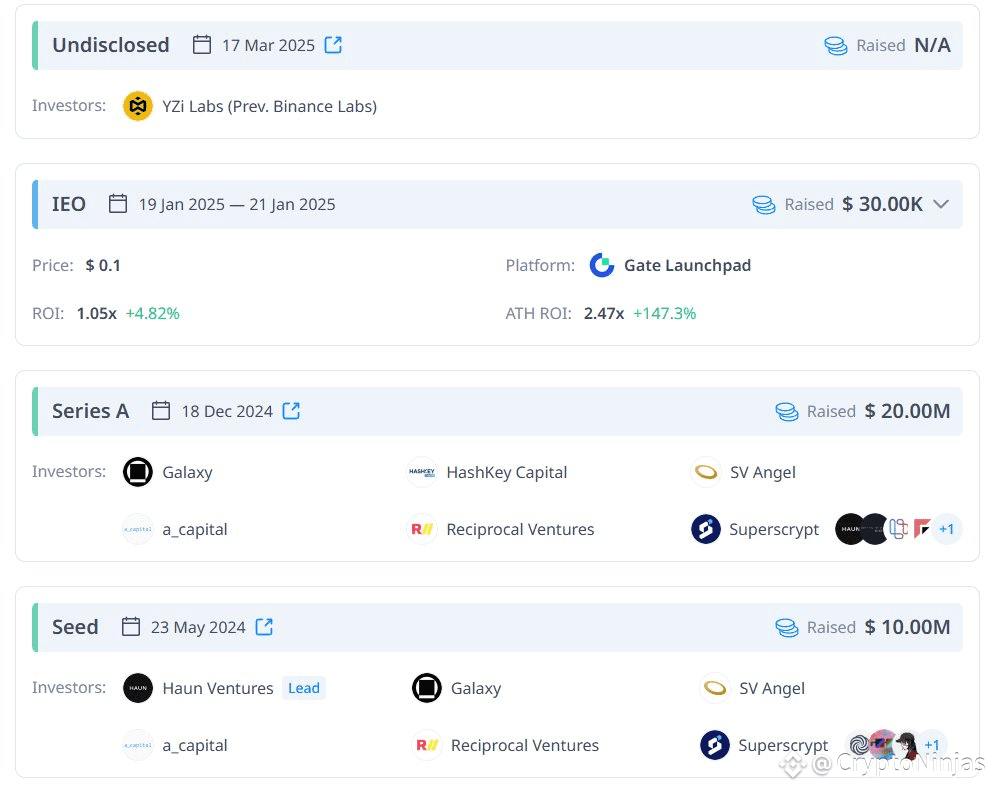Select the Series A round title

coord(91,411)
